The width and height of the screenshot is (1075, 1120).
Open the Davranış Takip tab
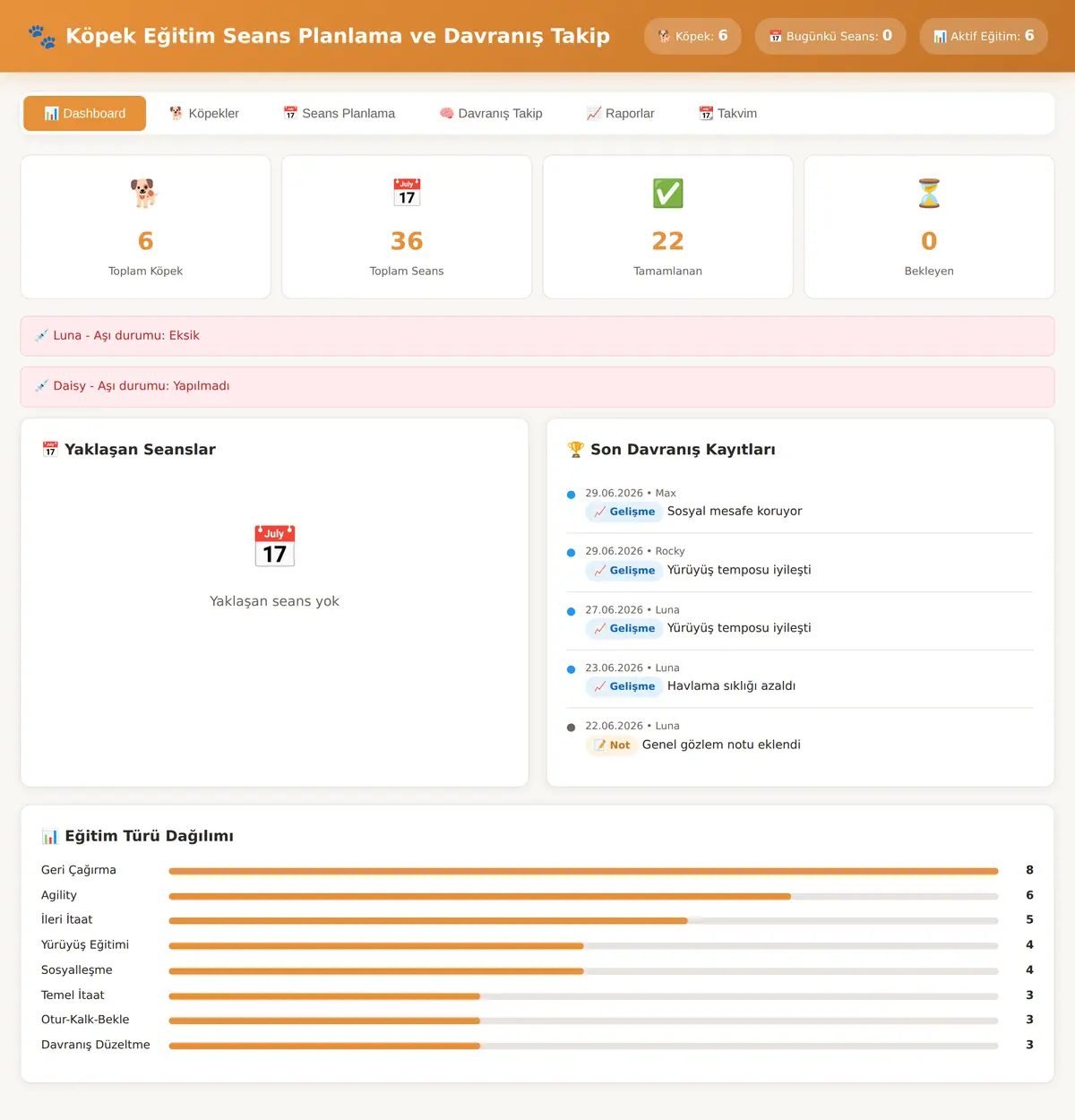[491, 114]
